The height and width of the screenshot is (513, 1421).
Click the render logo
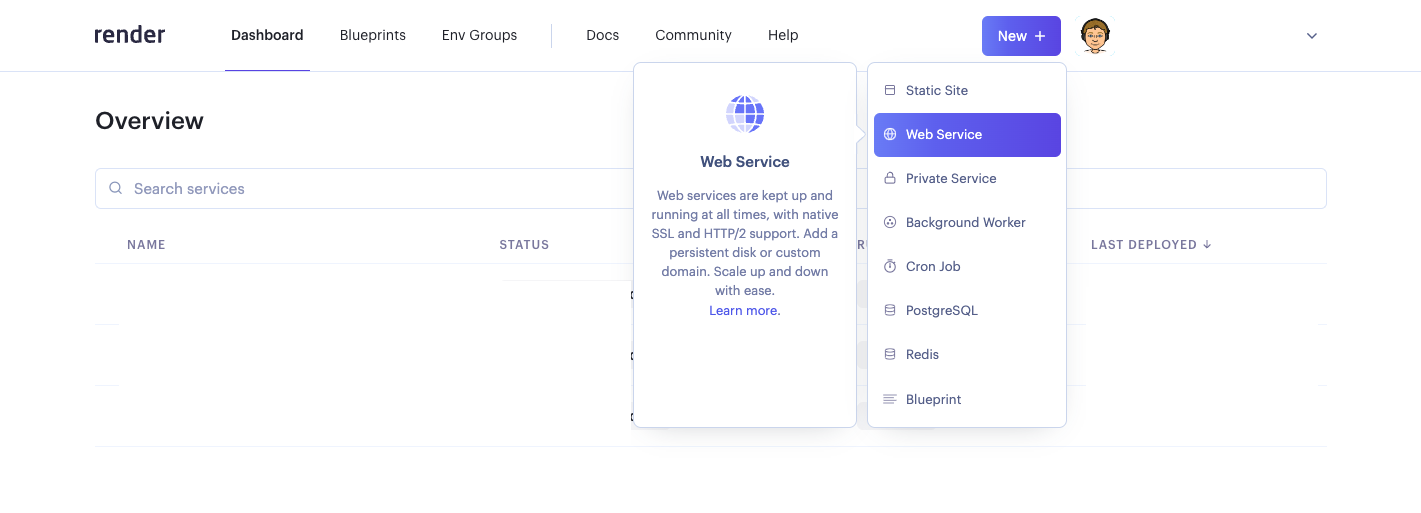coord(130,35)
